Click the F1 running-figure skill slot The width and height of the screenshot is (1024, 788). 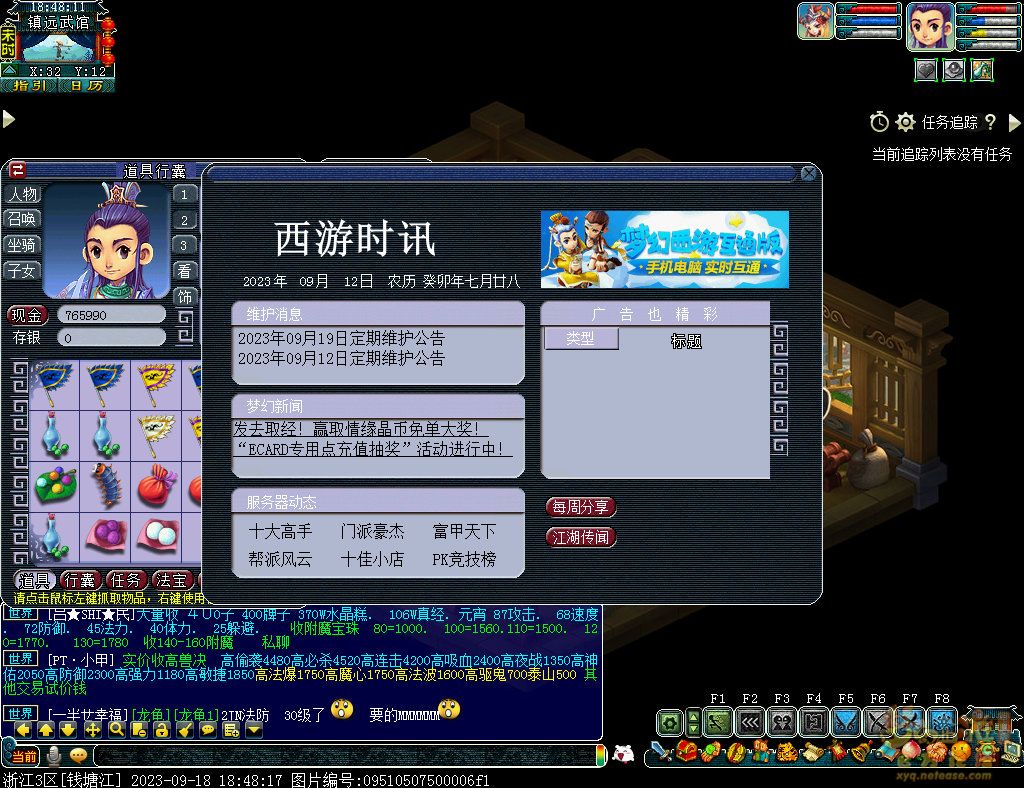point(717,723)
